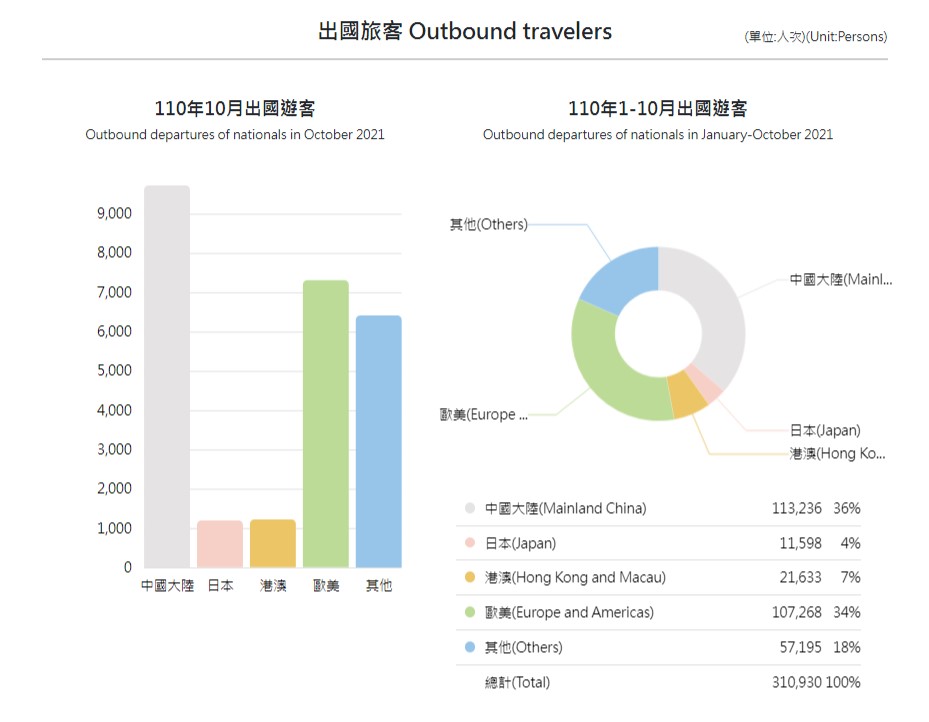Toggle the Mainland China legend dot

(470, 508)
